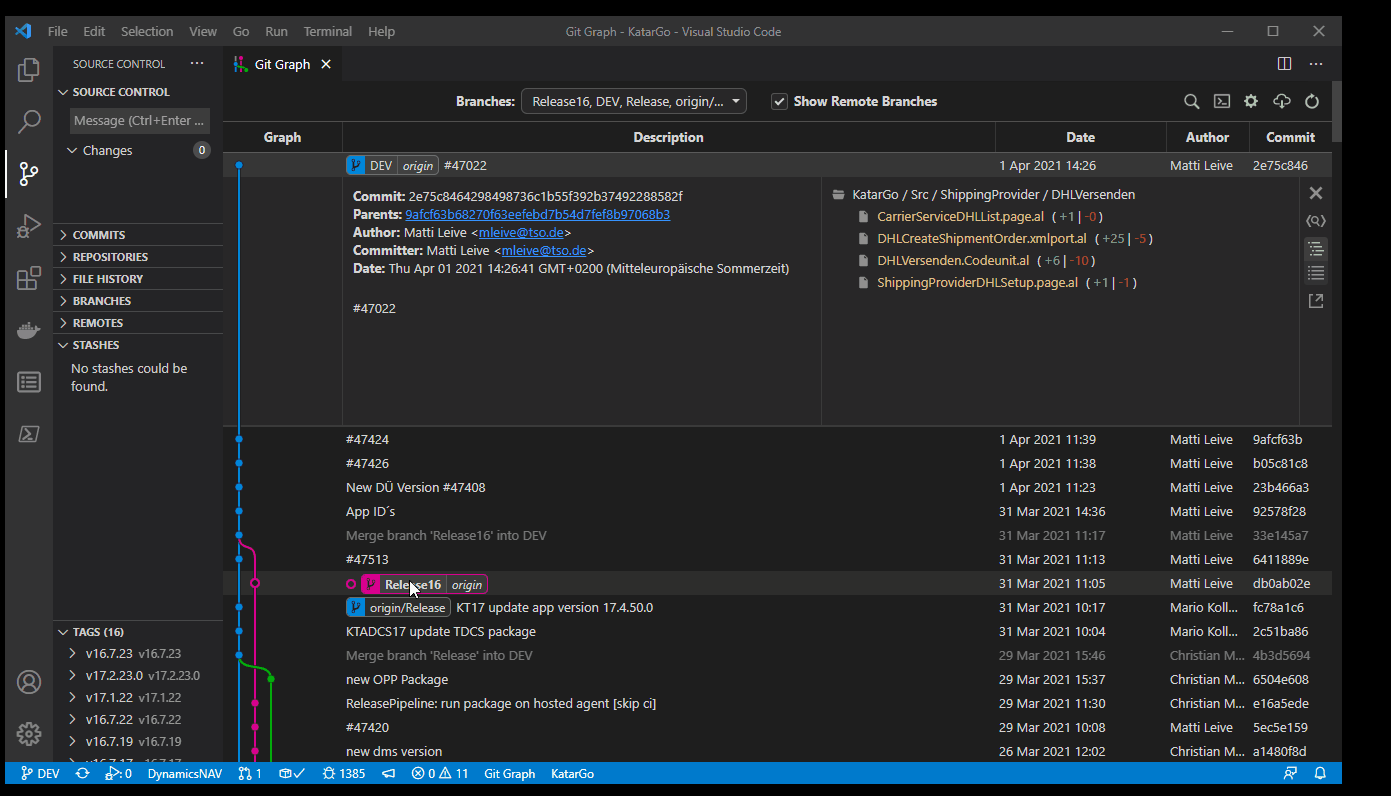This screenshot has height=796, width=1391.
Task: Open Source Control views ellipsis menu
Action: [197, 64]
